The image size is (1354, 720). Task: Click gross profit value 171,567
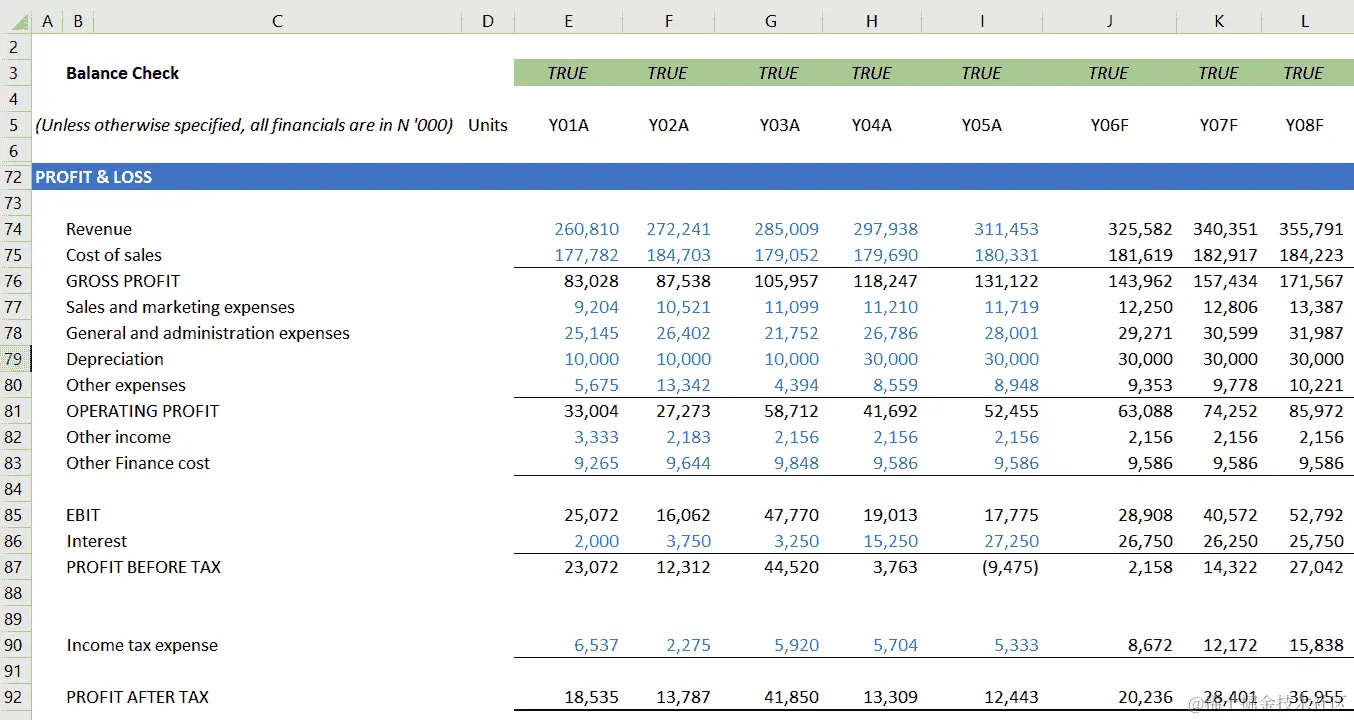1311,281
